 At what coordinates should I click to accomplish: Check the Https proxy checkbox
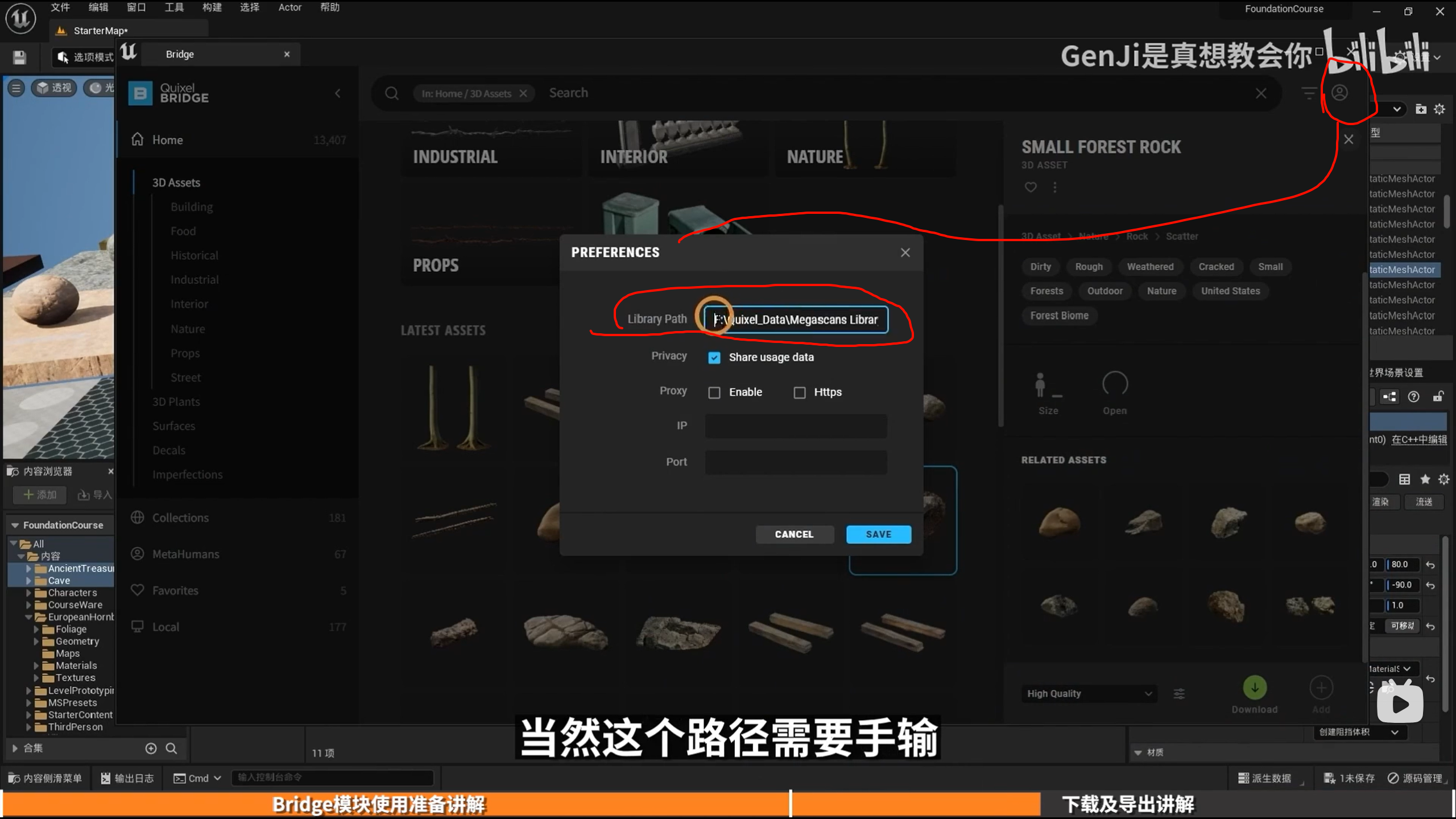tap(799, 392)
